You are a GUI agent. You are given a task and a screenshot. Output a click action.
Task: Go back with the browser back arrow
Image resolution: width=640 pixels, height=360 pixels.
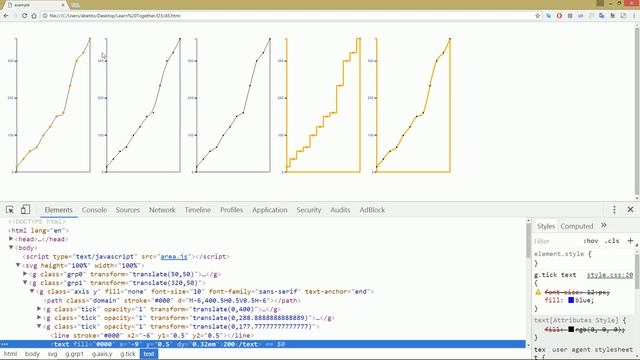click(6, 16)
